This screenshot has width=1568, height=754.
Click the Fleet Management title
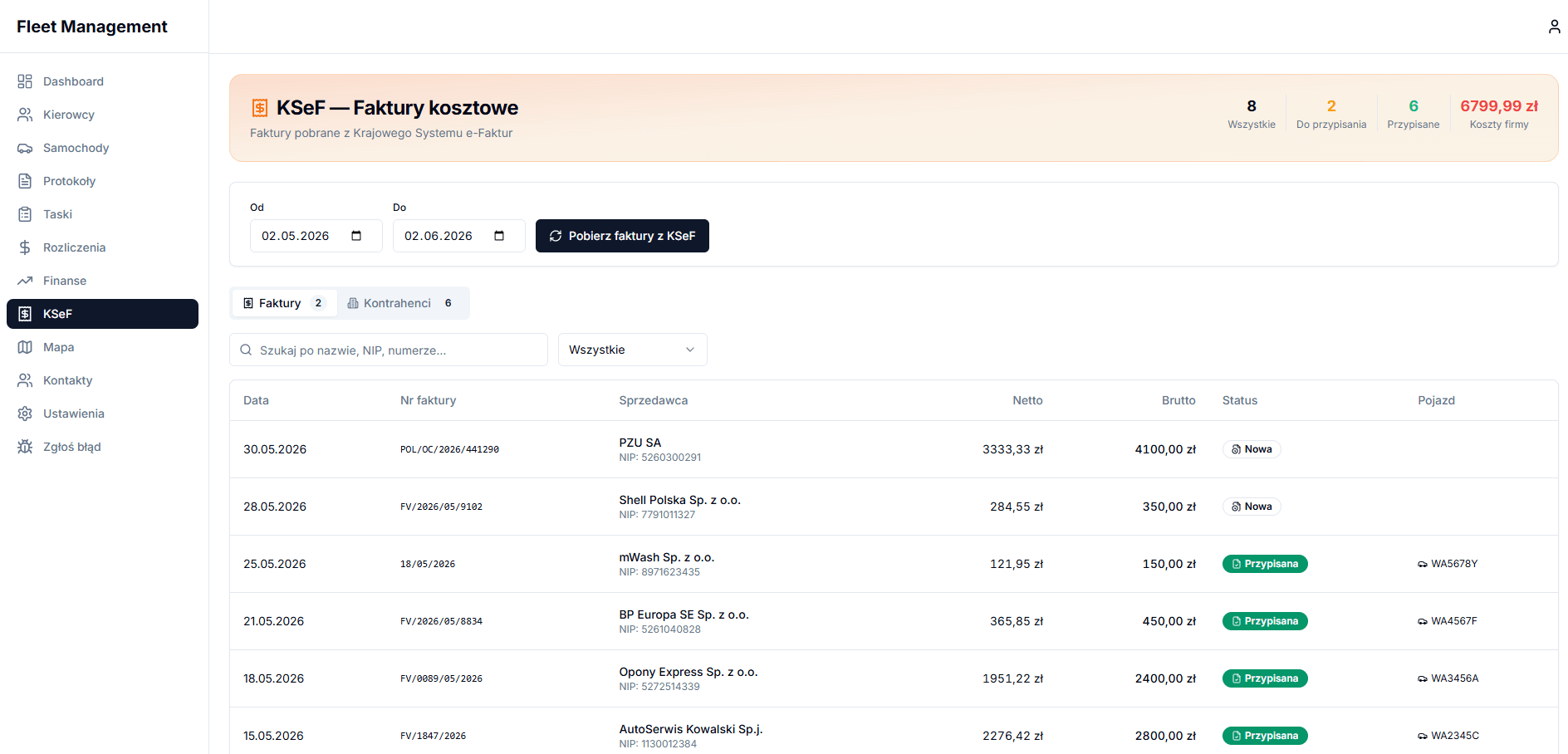(92, 27)
